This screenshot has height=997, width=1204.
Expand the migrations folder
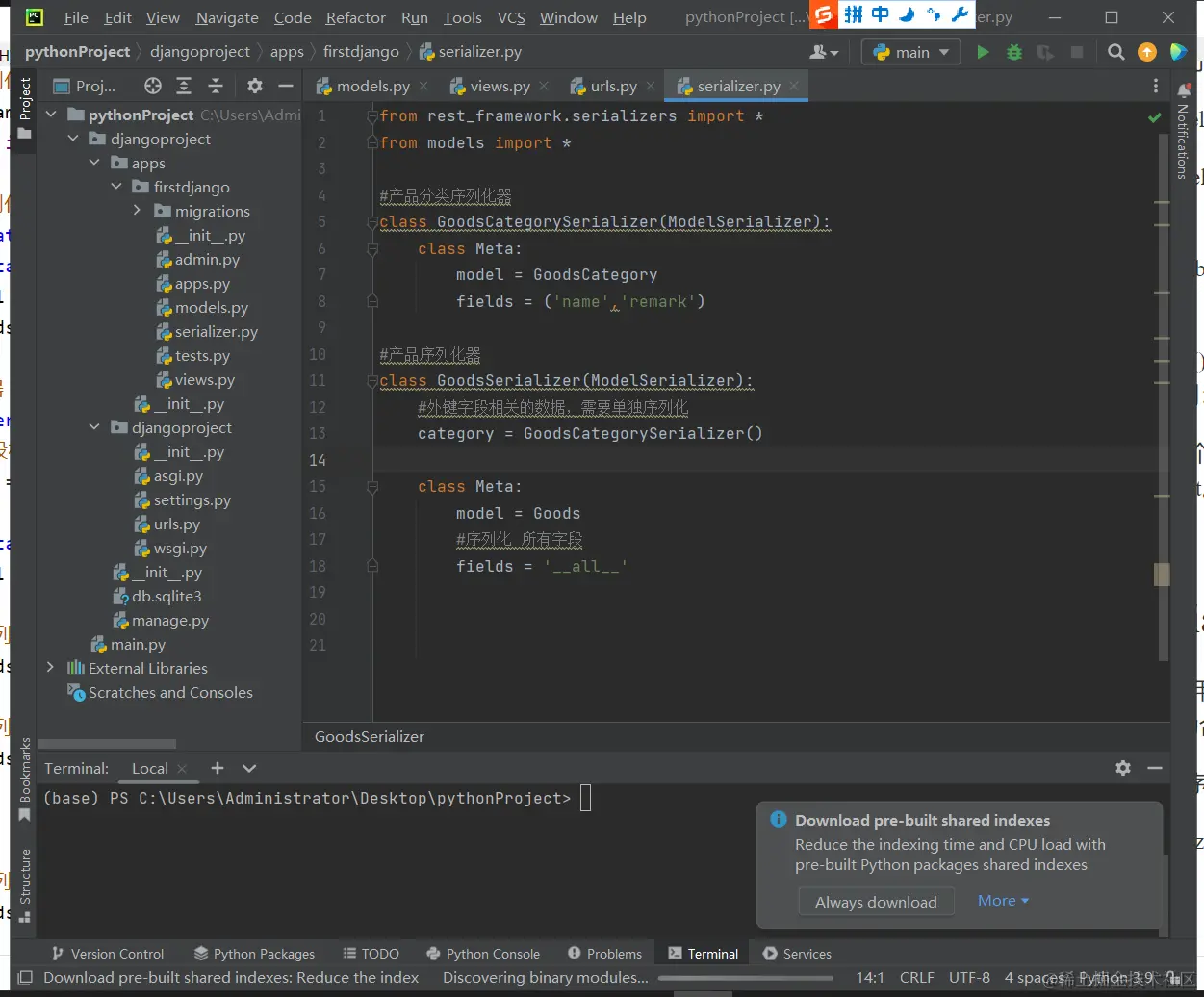coord(138,211)
